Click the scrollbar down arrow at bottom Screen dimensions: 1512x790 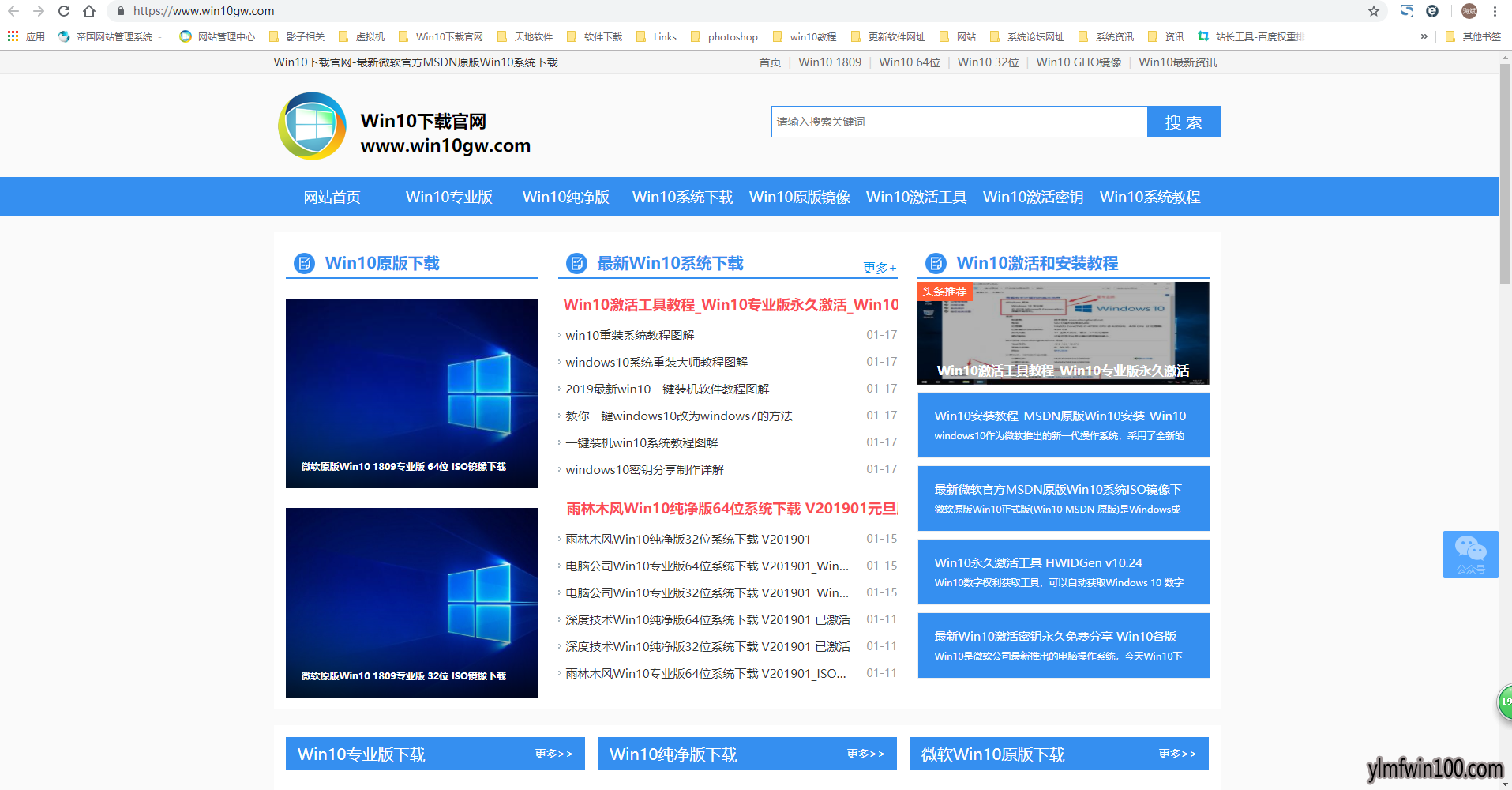(x=1505, y=784)
